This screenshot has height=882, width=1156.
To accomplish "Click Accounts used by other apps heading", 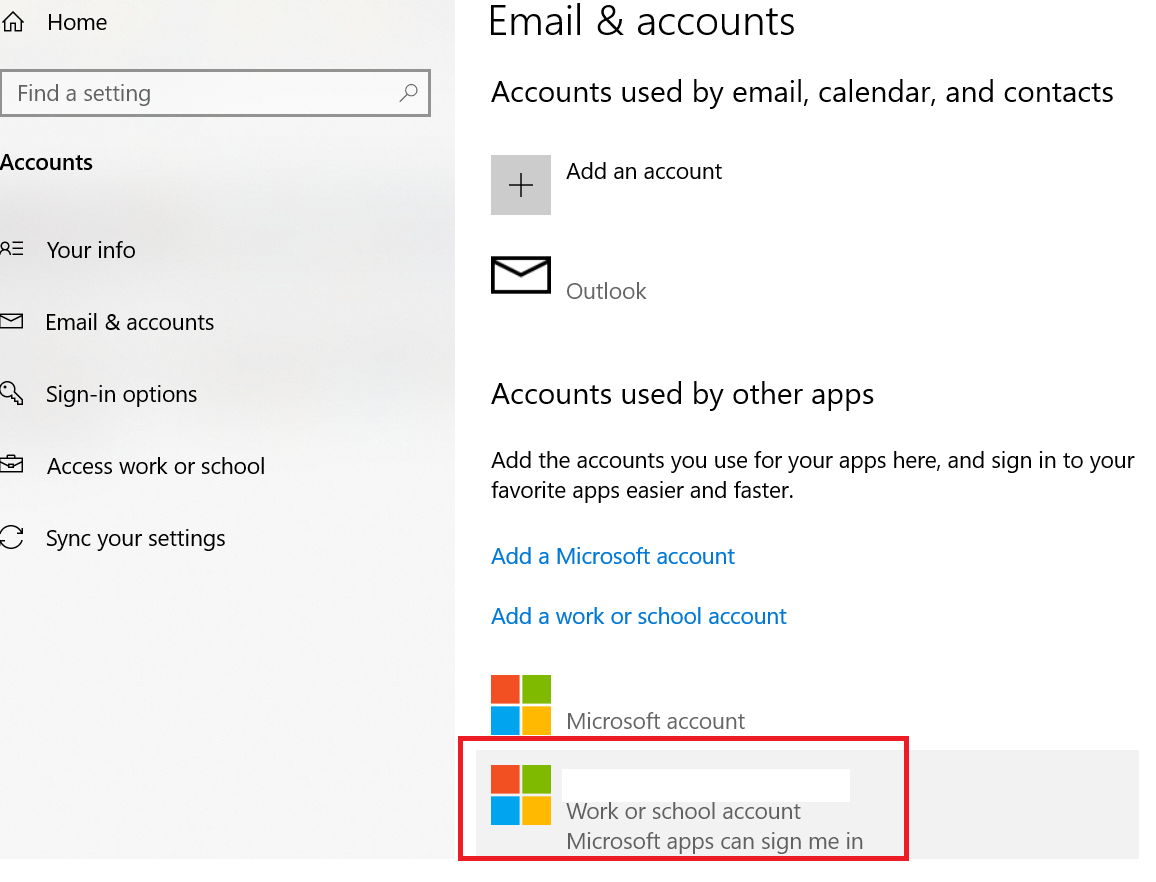I will (683, 395).
